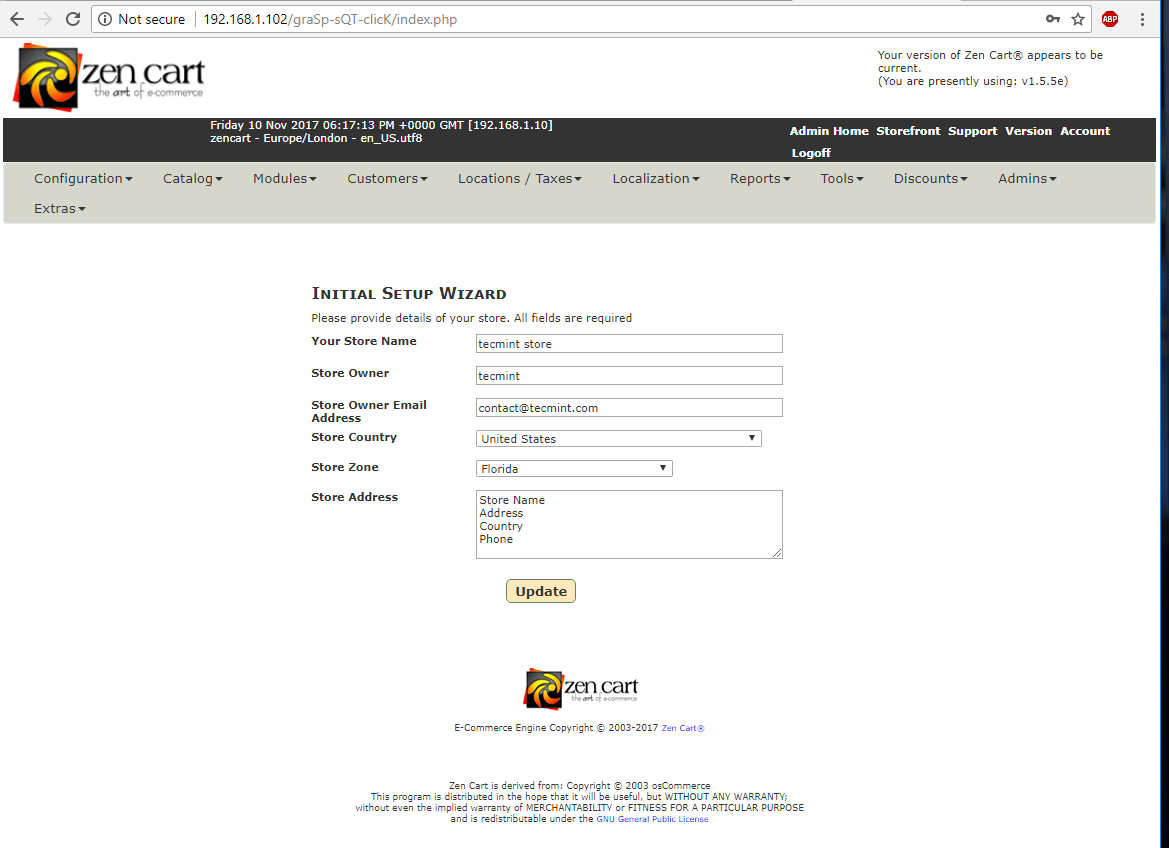The height and width of the screenshot is (848, 1169).
Task: Click the Version link
Action: coord(1028,131)
